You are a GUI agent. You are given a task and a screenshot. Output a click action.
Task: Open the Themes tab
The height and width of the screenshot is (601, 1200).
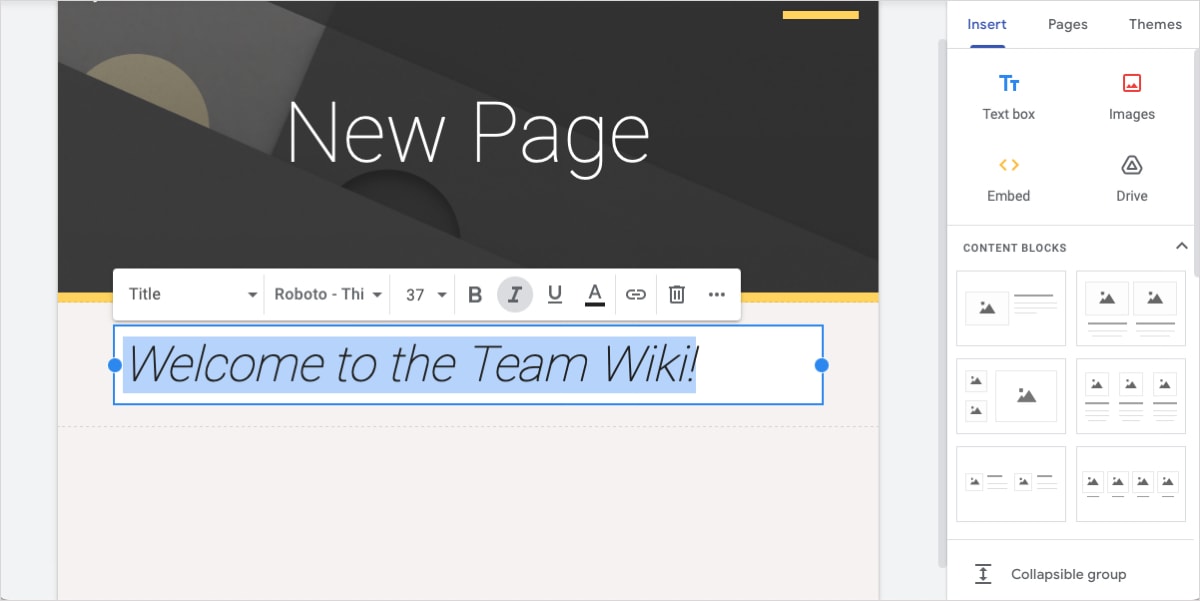(1155, 24)
